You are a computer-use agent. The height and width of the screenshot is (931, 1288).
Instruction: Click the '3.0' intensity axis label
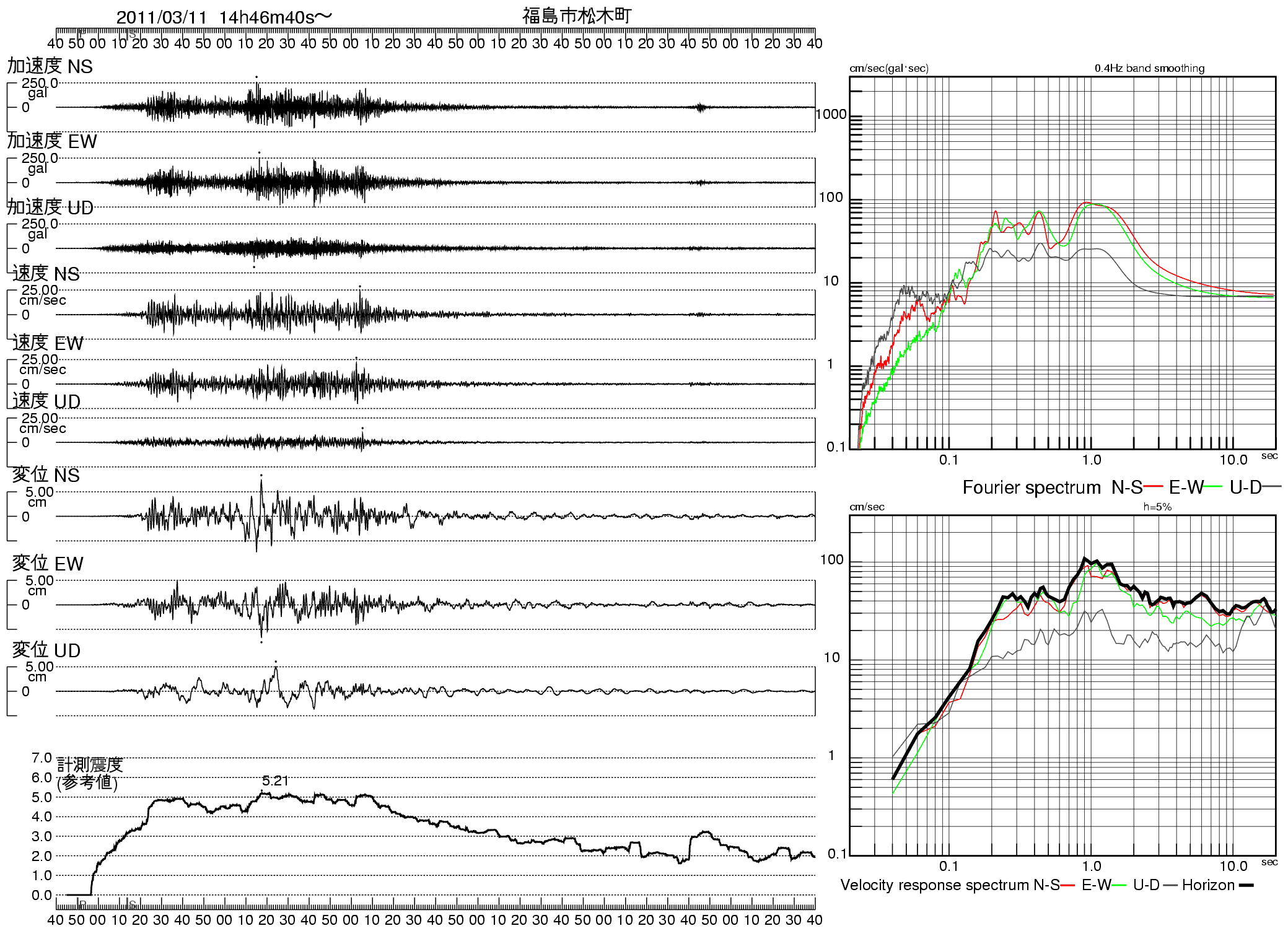click(42, 836)
